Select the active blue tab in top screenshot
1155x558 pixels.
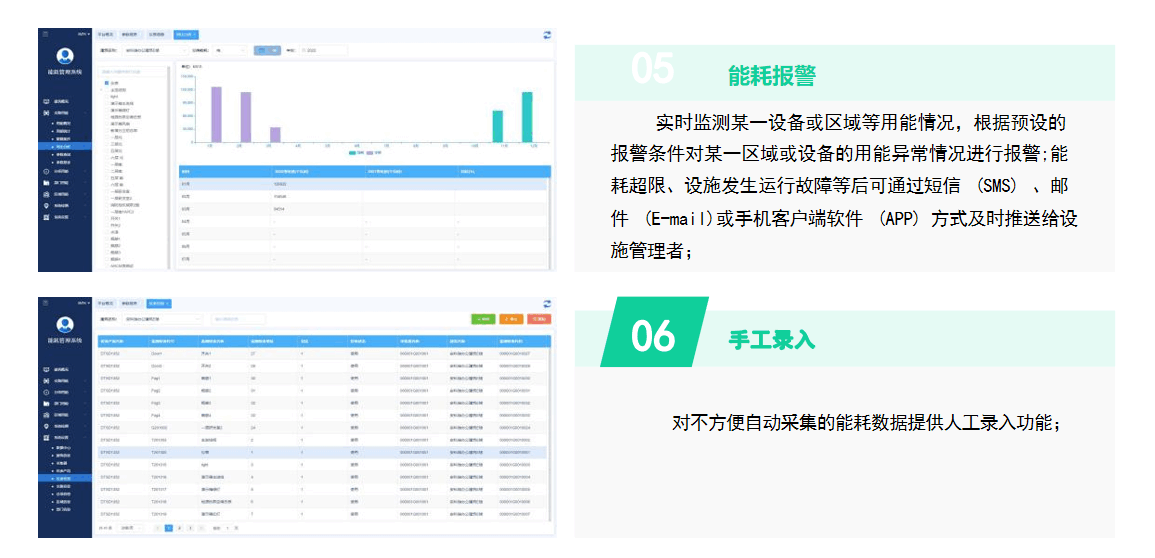(186, 34)
